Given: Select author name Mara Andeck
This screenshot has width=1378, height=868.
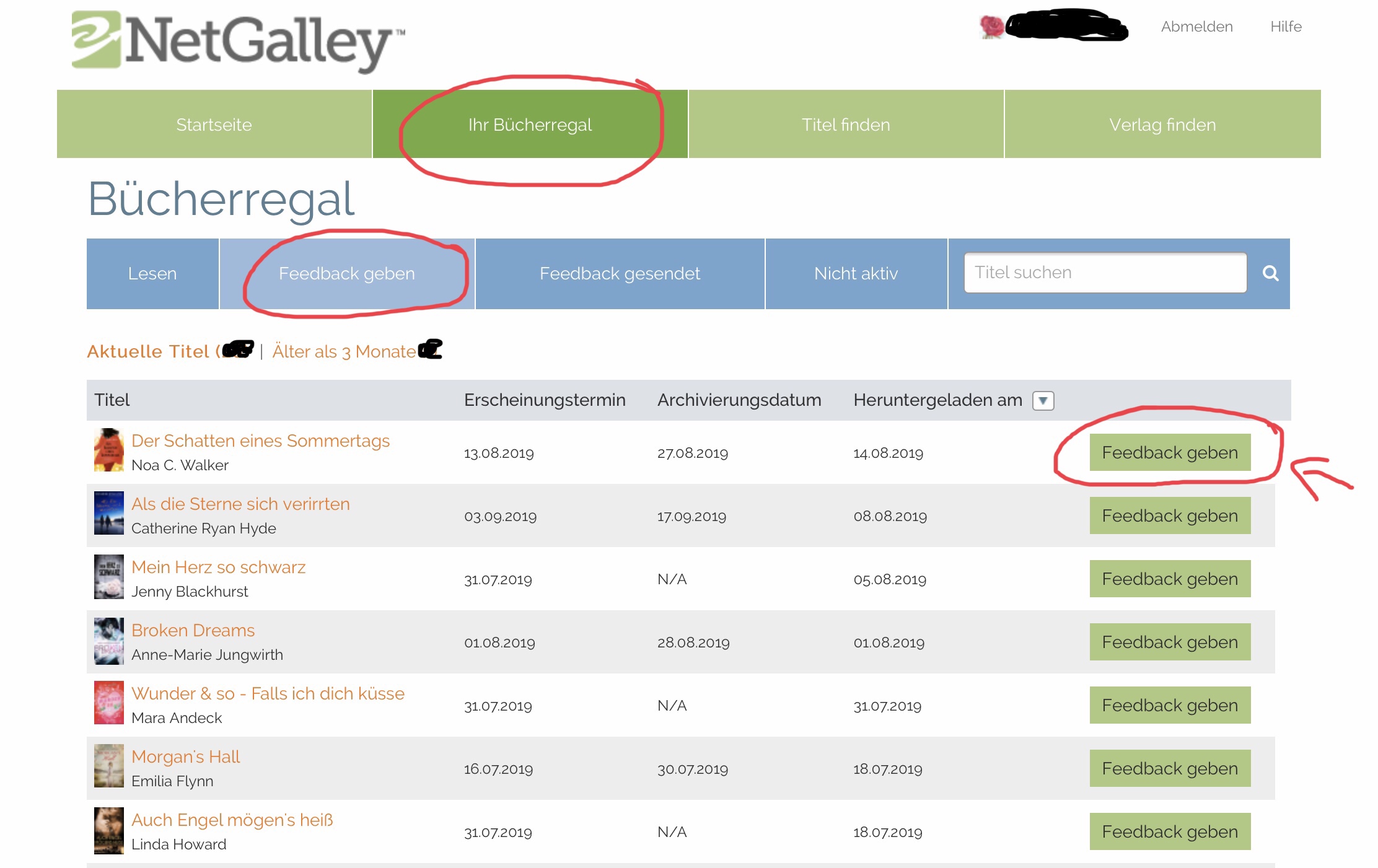Looking at the screenshot, I should click(177, 718).
